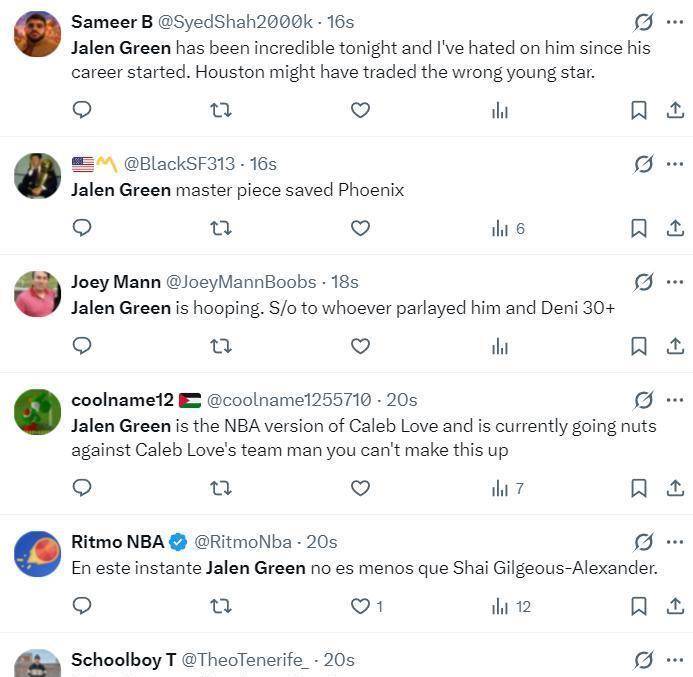This screenshot has height=677, width=693.
Task: Reply to coolname12's tweet
Action: click(82, 488)
